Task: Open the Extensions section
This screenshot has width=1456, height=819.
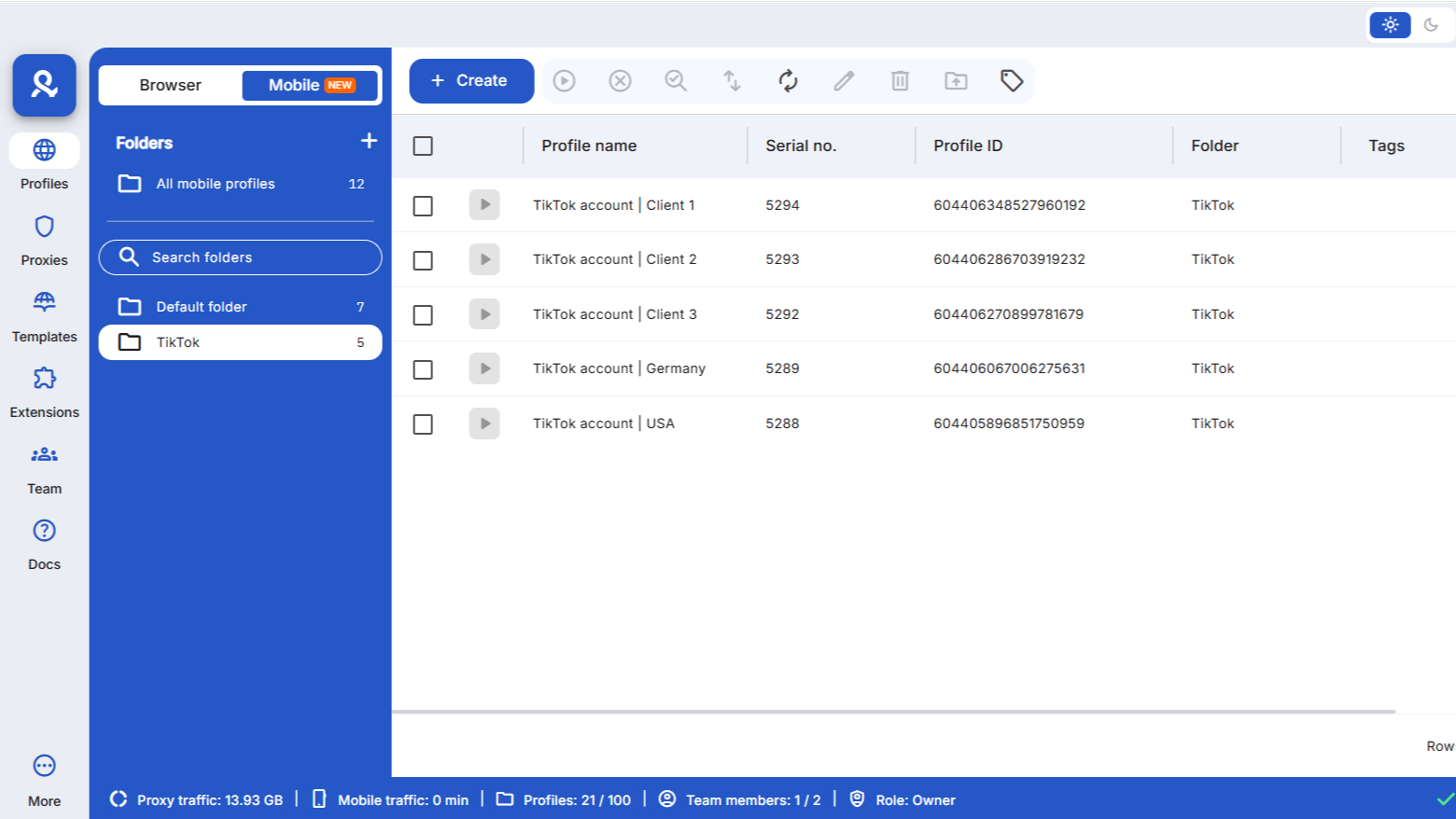Action: tap(44, 392)
